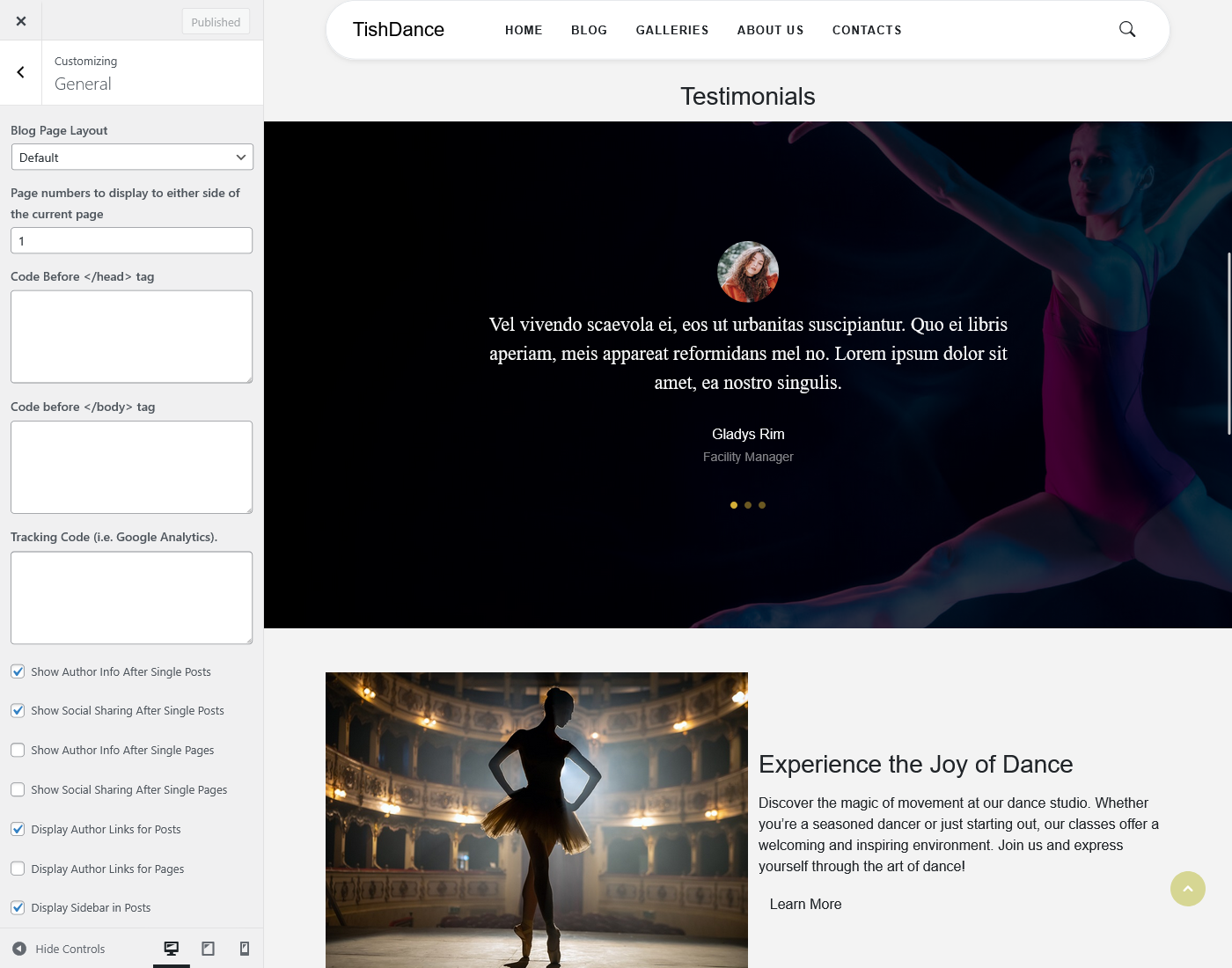
Task: Uncheck Show Author Info After Single Posts
Action: click(18, 671)
